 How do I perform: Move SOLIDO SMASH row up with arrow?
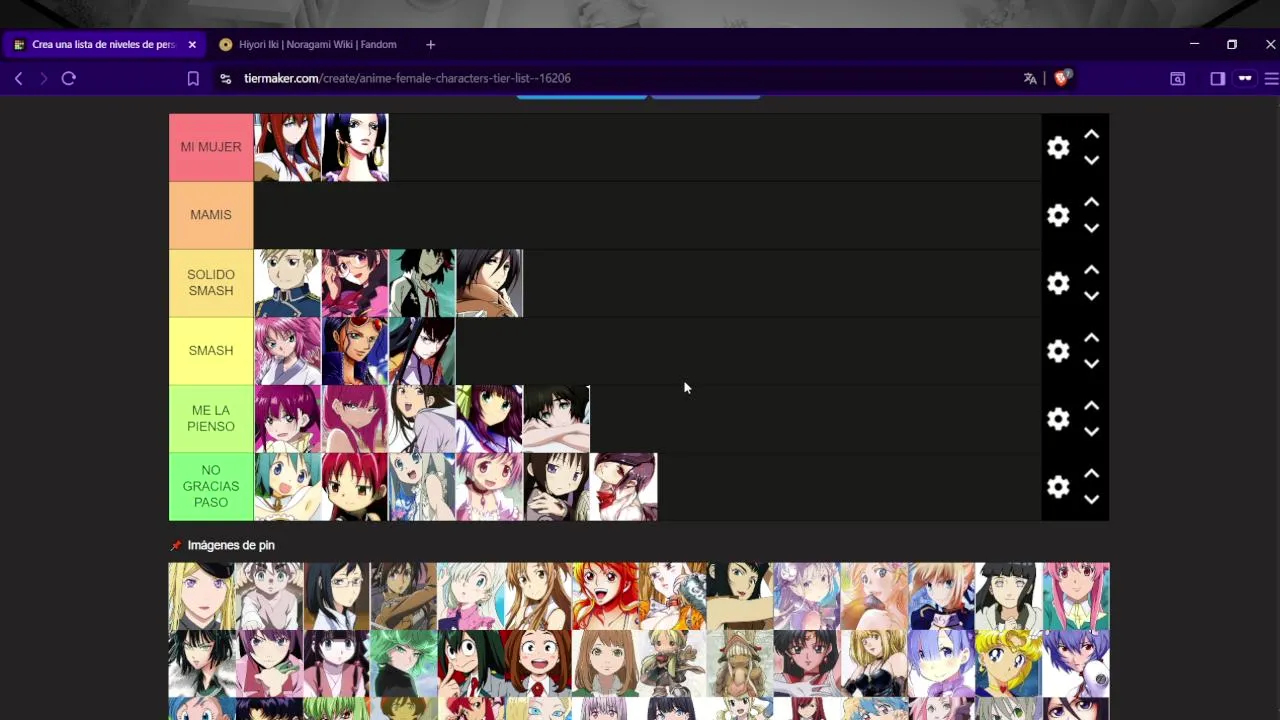click(x=1092, y=270)
